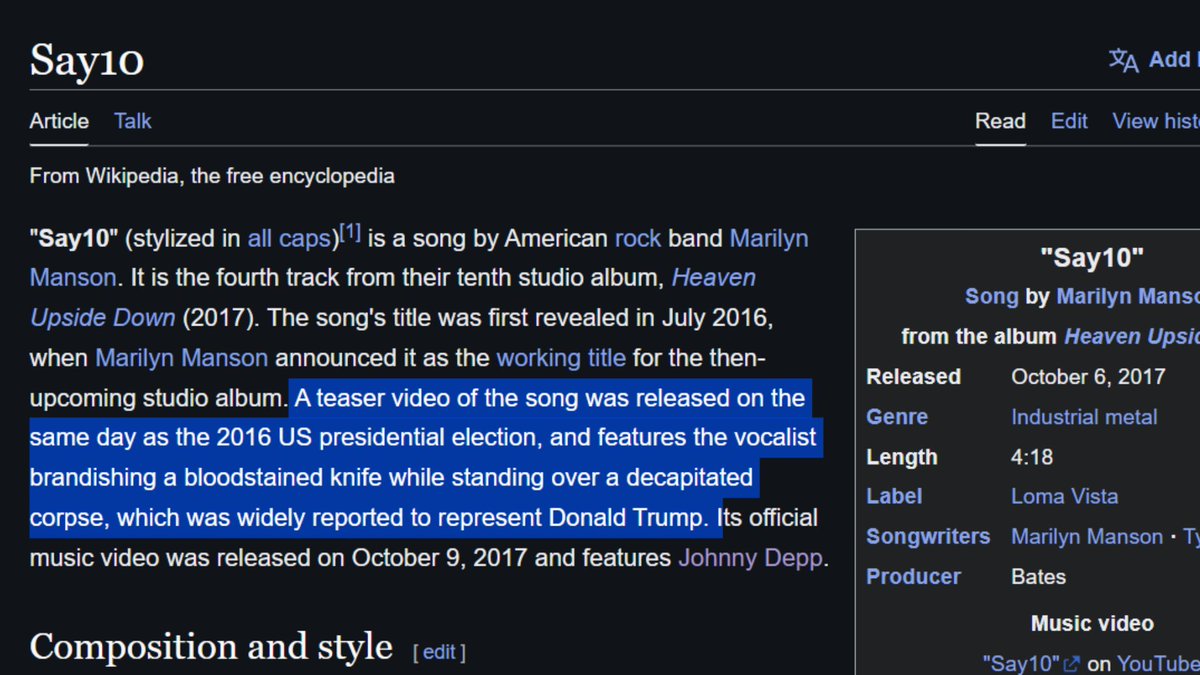Open the View history tab
Viewport: 1200px width, 675px height.
(1156, 121)
